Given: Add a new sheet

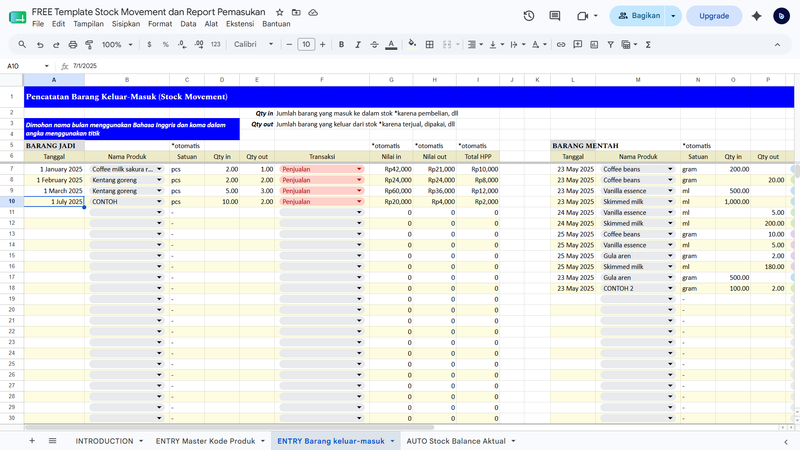Looking at the screenshot, I should pos(32,441).
